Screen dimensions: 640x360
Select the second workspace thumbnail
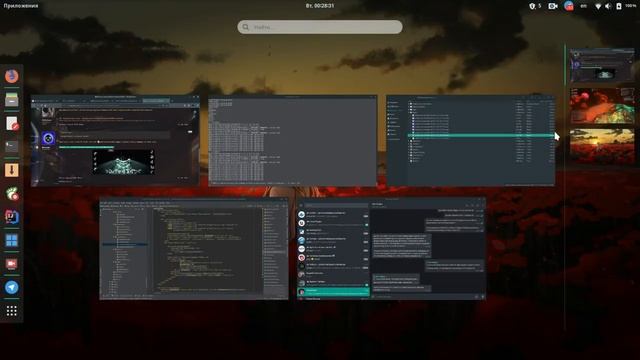(x=602, y=105)
